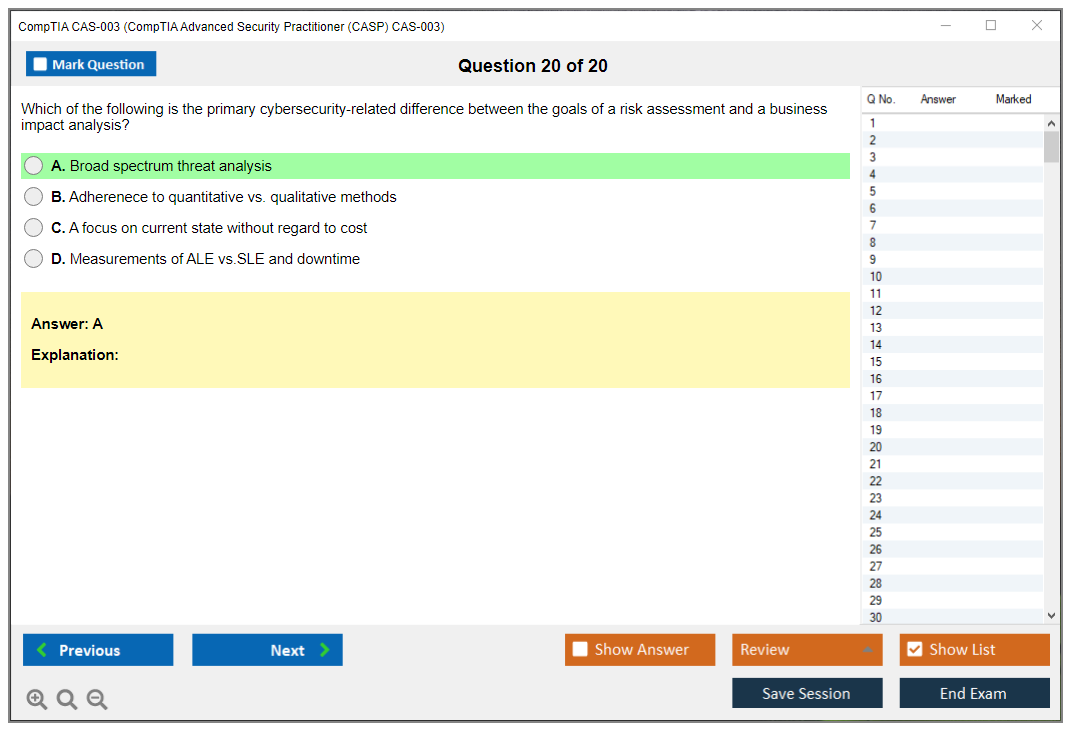Advance with the Next button
Image resolution: width=1075 pixels, height=735 pixels.
click(267, 650)
